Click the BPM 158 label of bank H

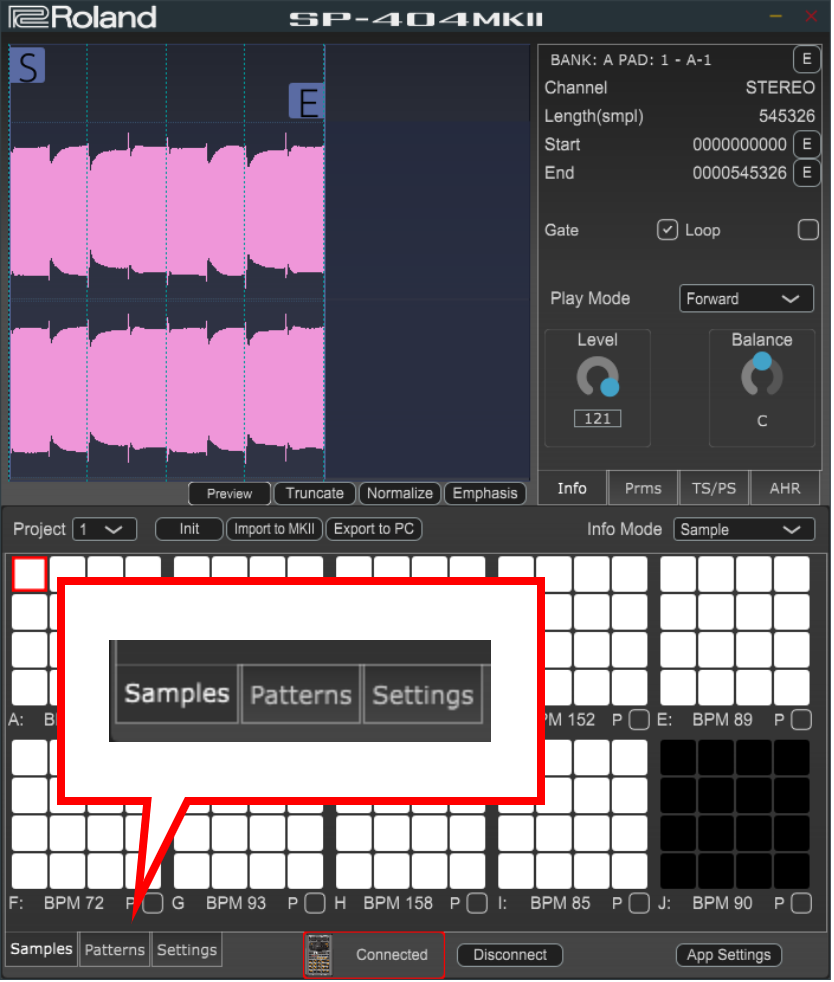tap(399, 905)
